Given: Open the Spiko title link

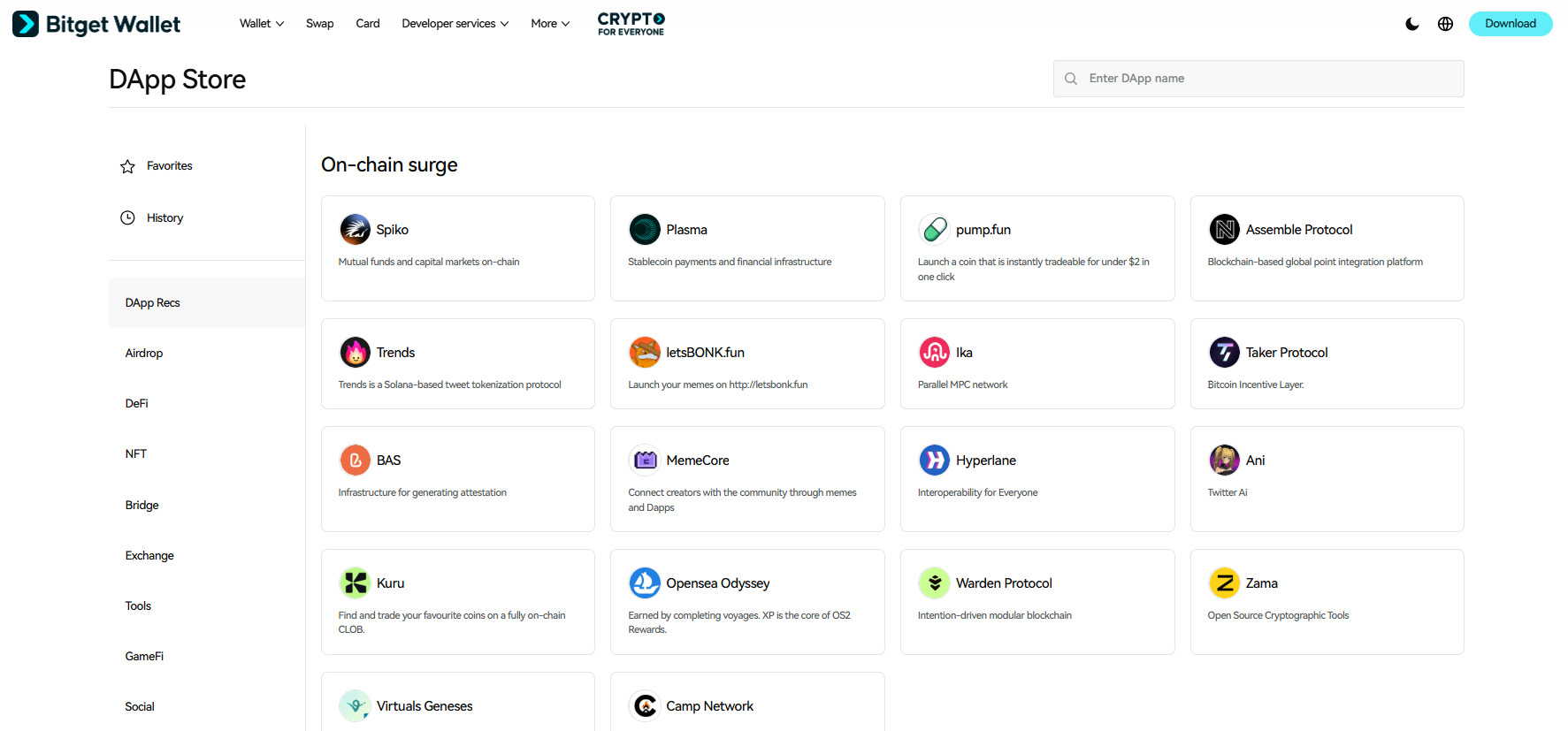Looking at the screenshot, I should pyautogui.click(x=392, y=230).
